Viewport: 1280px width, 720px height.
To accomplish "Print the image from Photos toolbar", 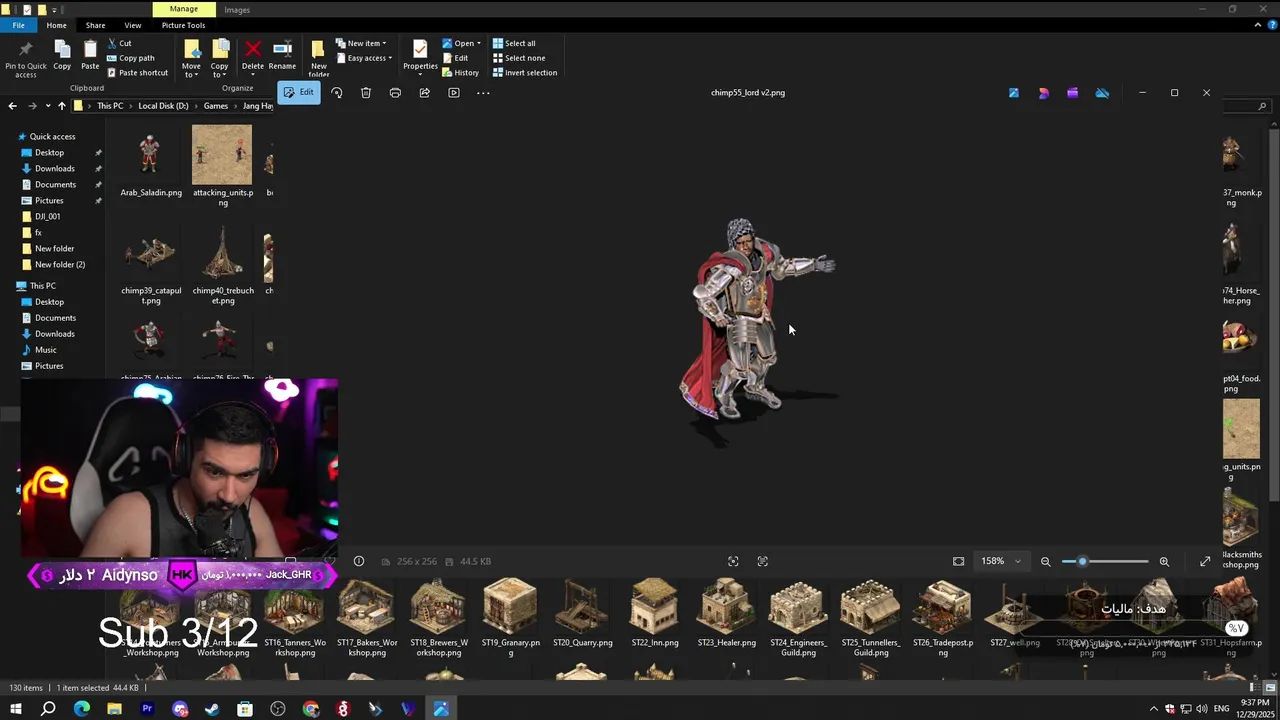I will 395,93.
